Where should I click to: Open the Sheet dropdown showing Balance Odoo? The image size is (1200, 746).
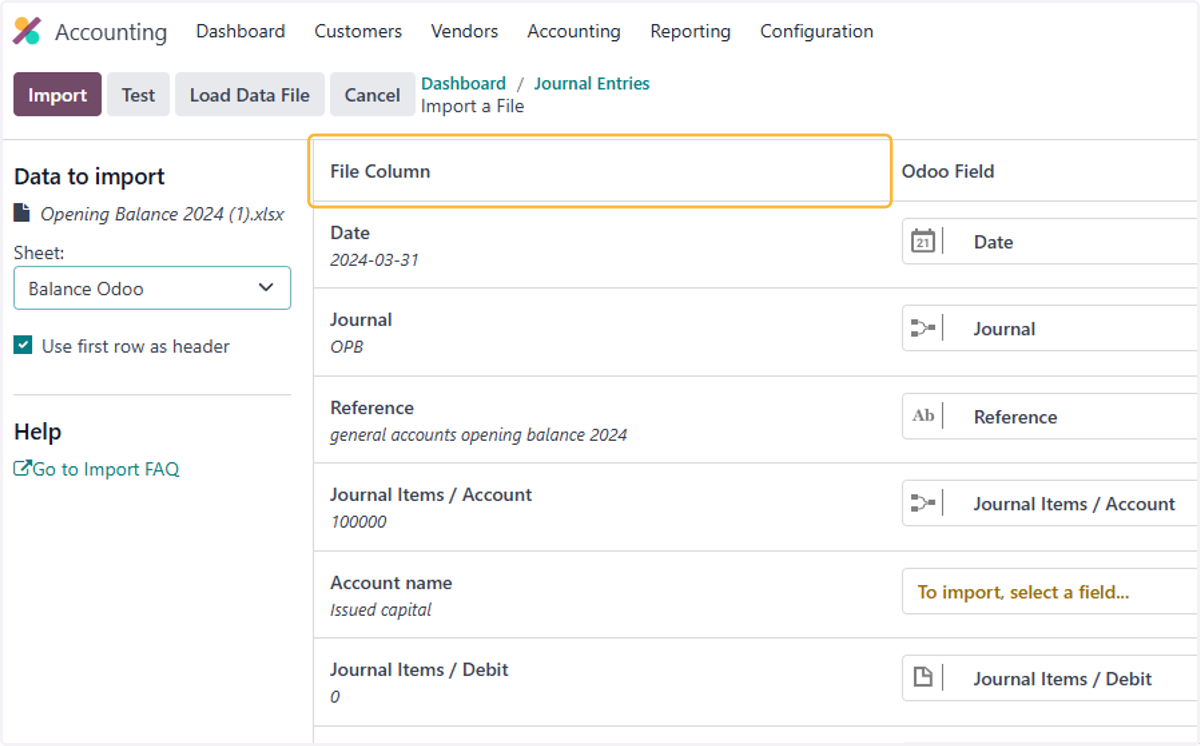coord(152,288)
